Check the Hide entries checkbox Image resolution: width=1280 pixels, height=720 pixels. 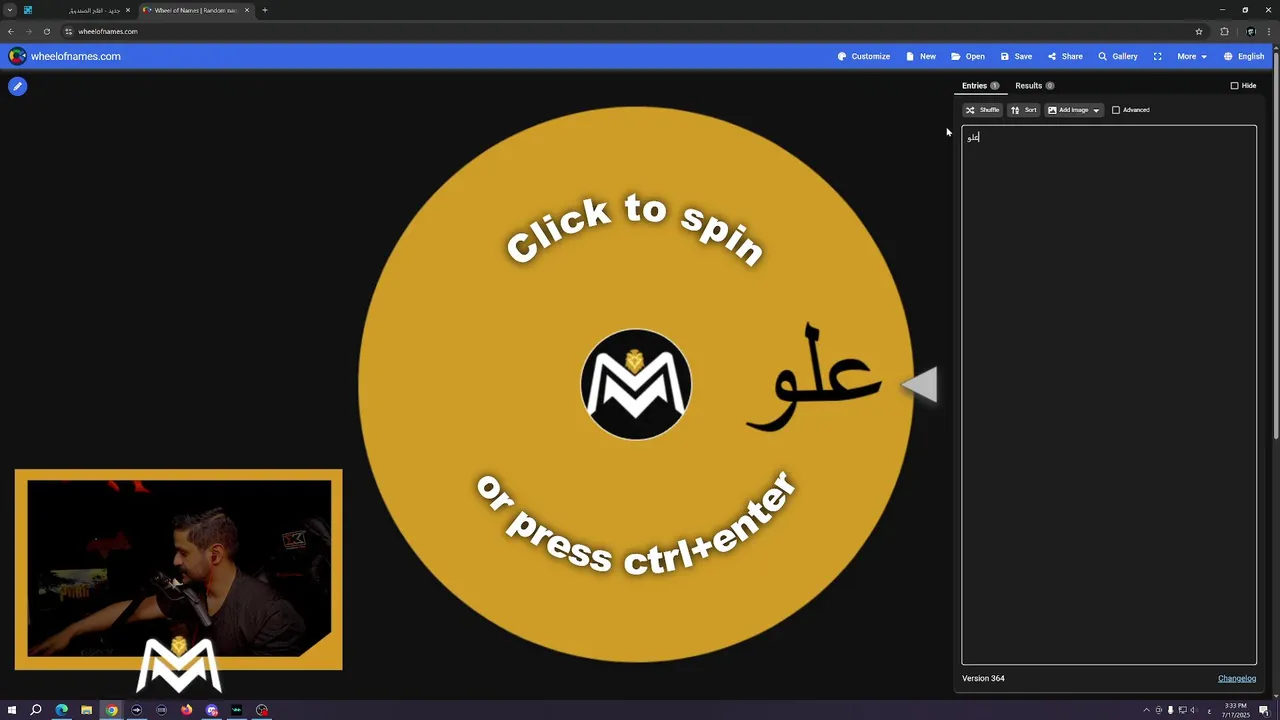1234,86
